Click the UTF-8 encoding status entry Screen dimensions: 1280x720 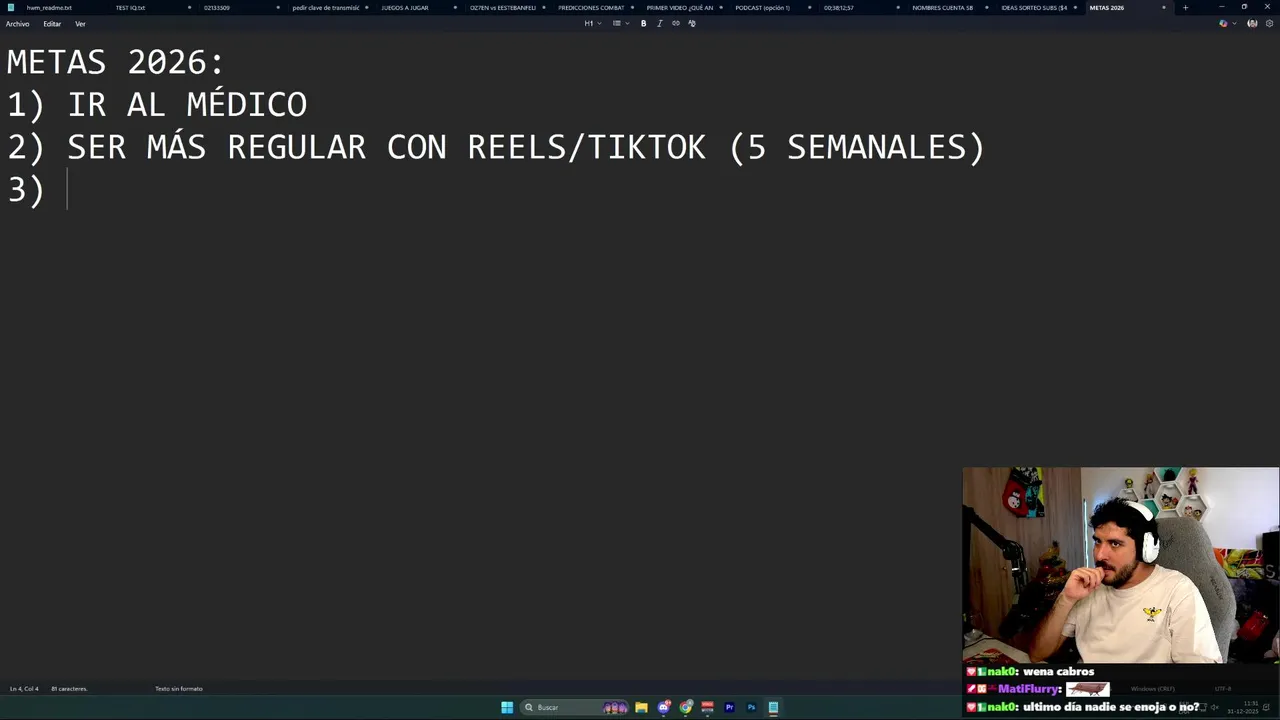tap(1223, 689)
